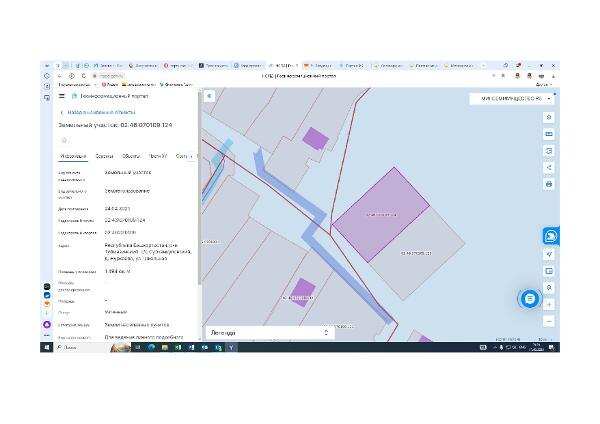Open browser history clock icon in the sidebar
Image resolution: width=600 pixels, height=424 pixels.
(x=47, y=76)
